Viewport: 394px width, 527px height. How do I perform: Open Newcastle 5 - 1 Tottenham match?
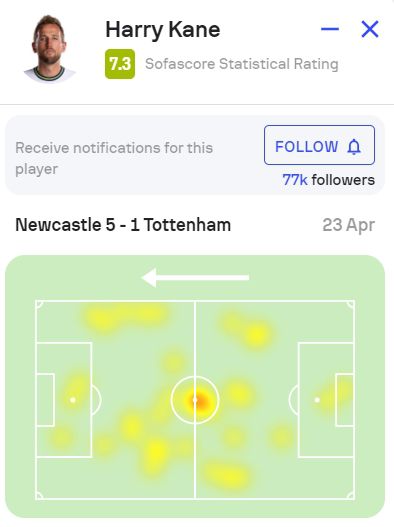click(x=123, y=225)
